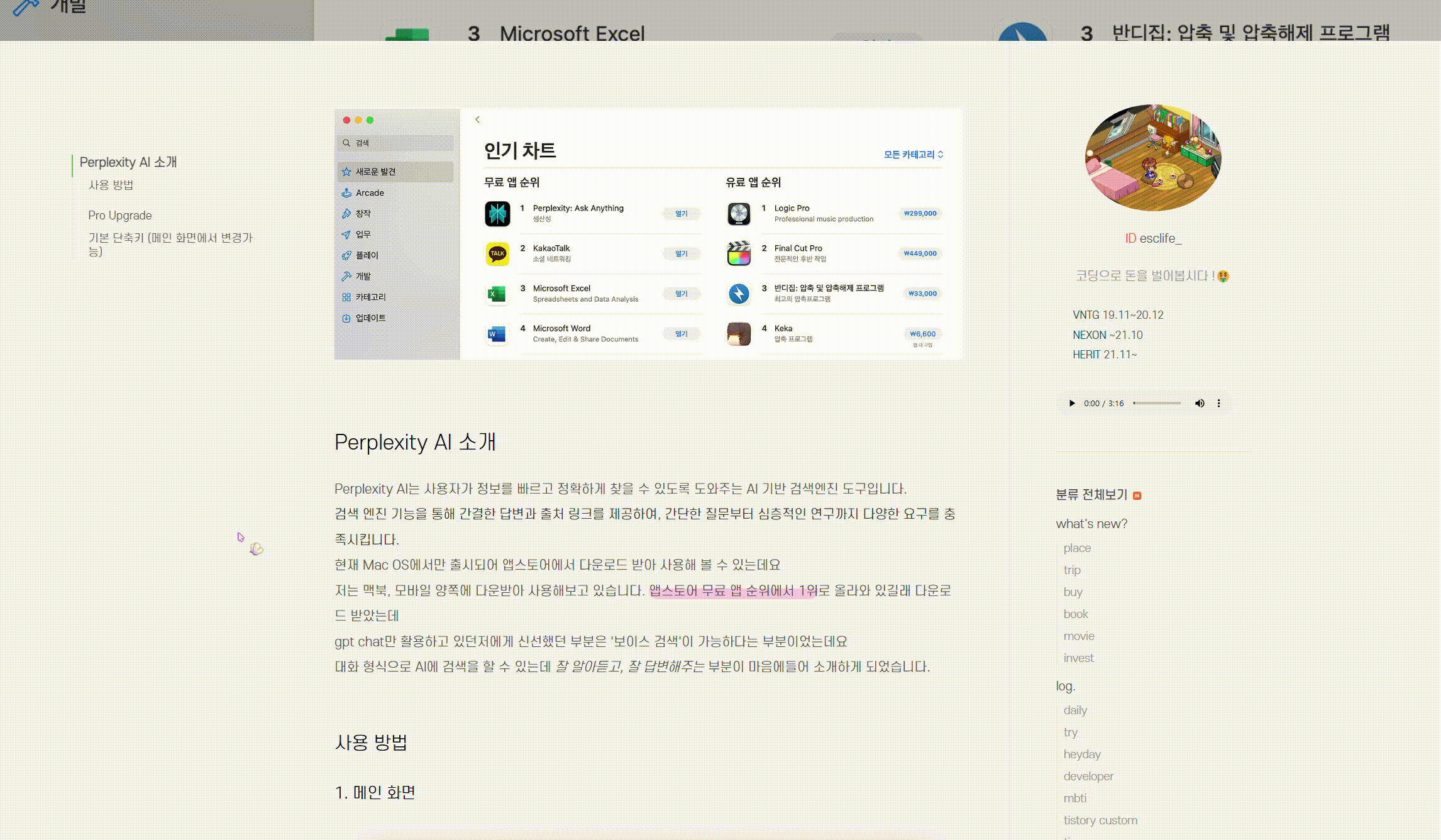The image size is (1441, 840).
Task: Open the tistory custom category
Action: 1100,821
